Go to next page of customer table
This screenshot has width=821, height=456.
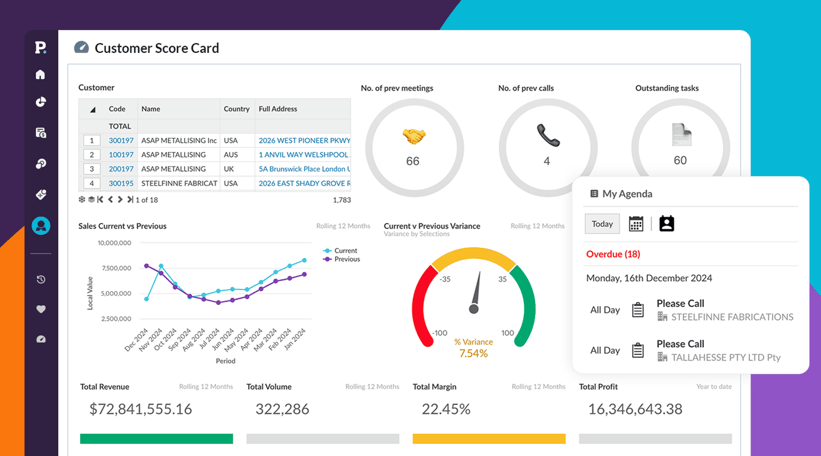coord(120,199)
